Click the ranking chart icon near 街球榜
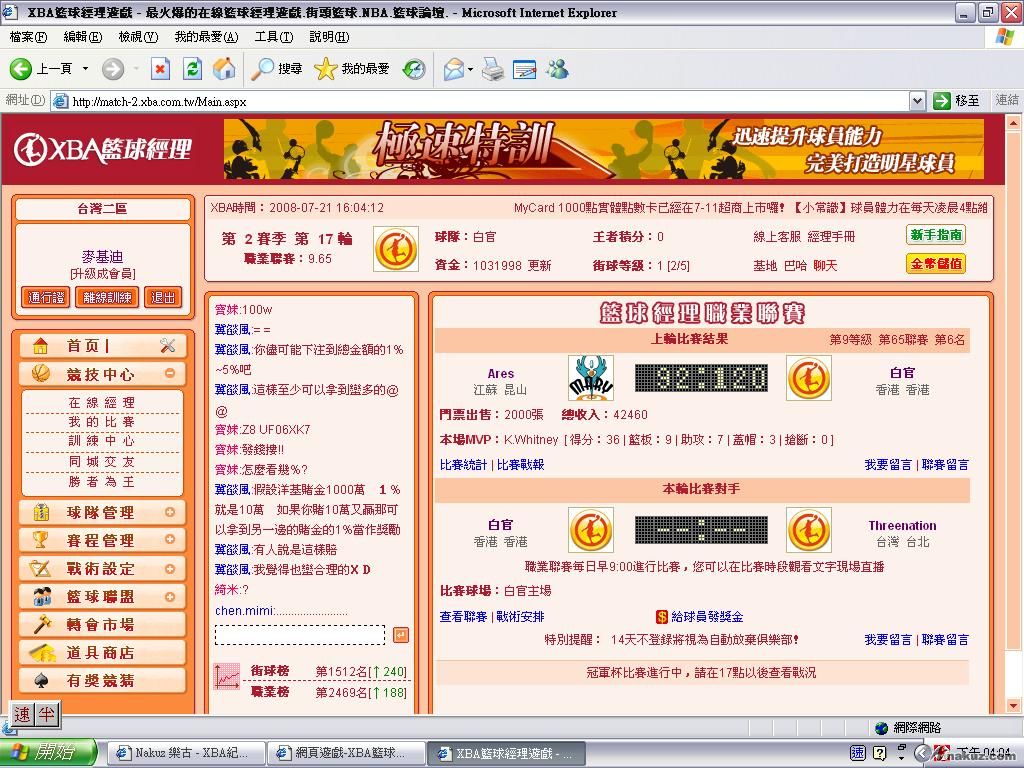 click(x=226, y=678)
